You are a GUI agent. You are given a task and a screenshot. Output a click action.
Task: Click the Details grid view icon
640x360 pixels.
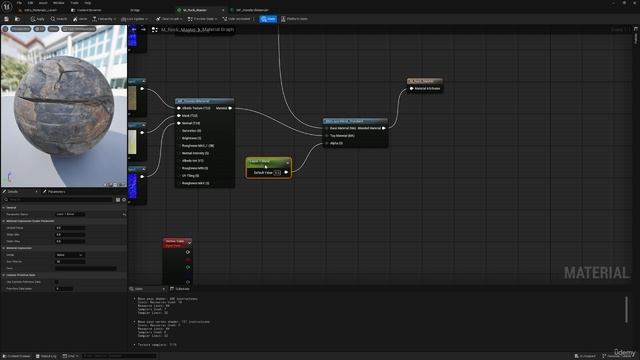(x=118, y=200)
